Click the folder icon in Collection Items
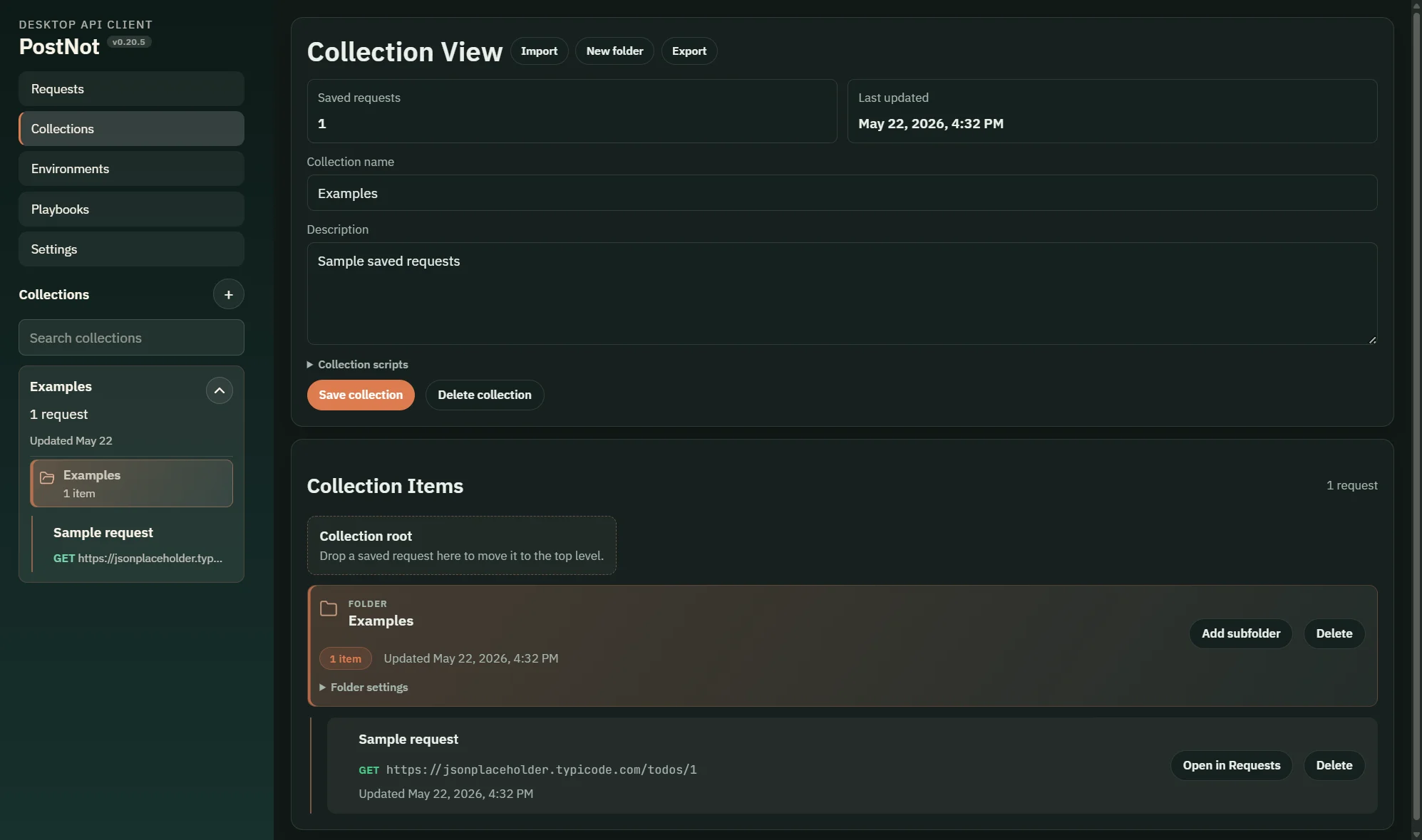This screenshot has width=1422, height=840. 328,608
